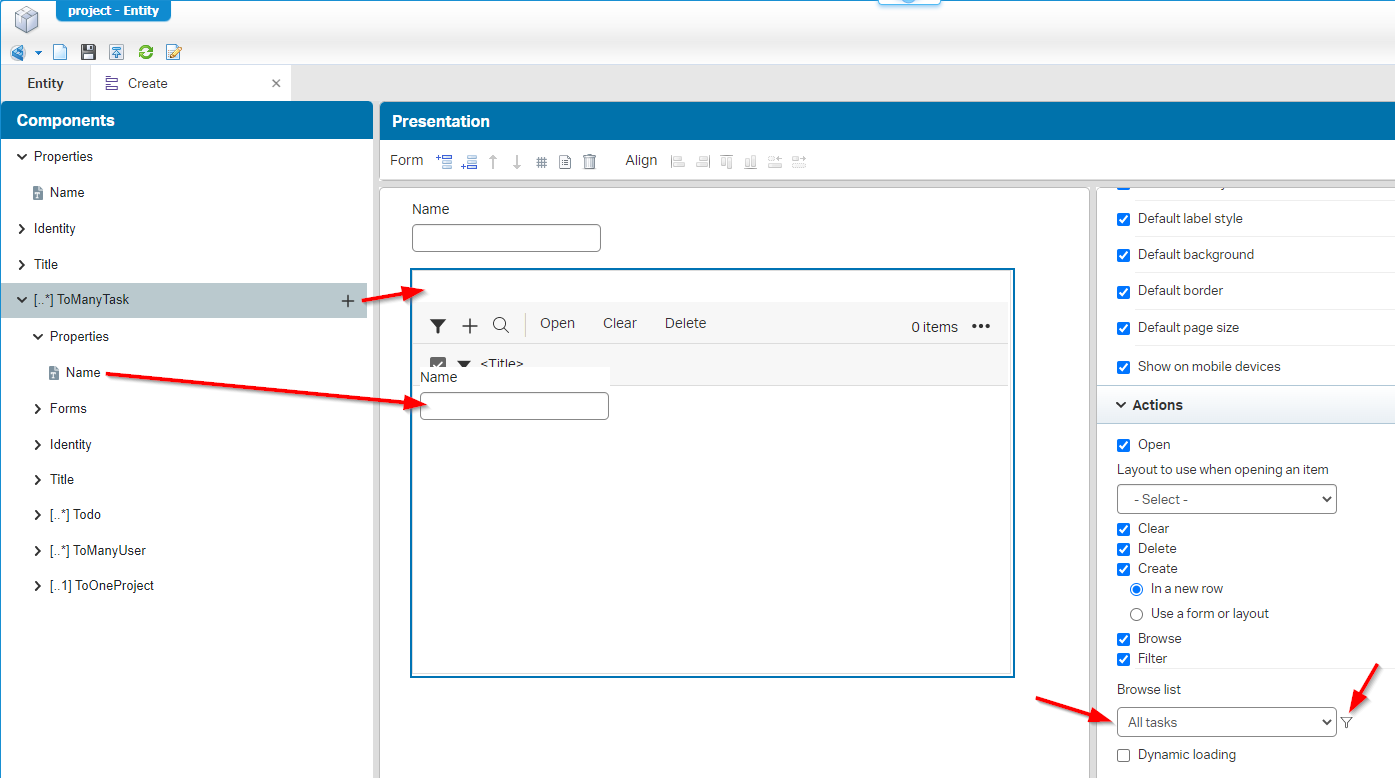1395x778 pixels.
Task: Click the grid icon in the Form toolbar
Action: pyautogui.click(x=541, y=161)
